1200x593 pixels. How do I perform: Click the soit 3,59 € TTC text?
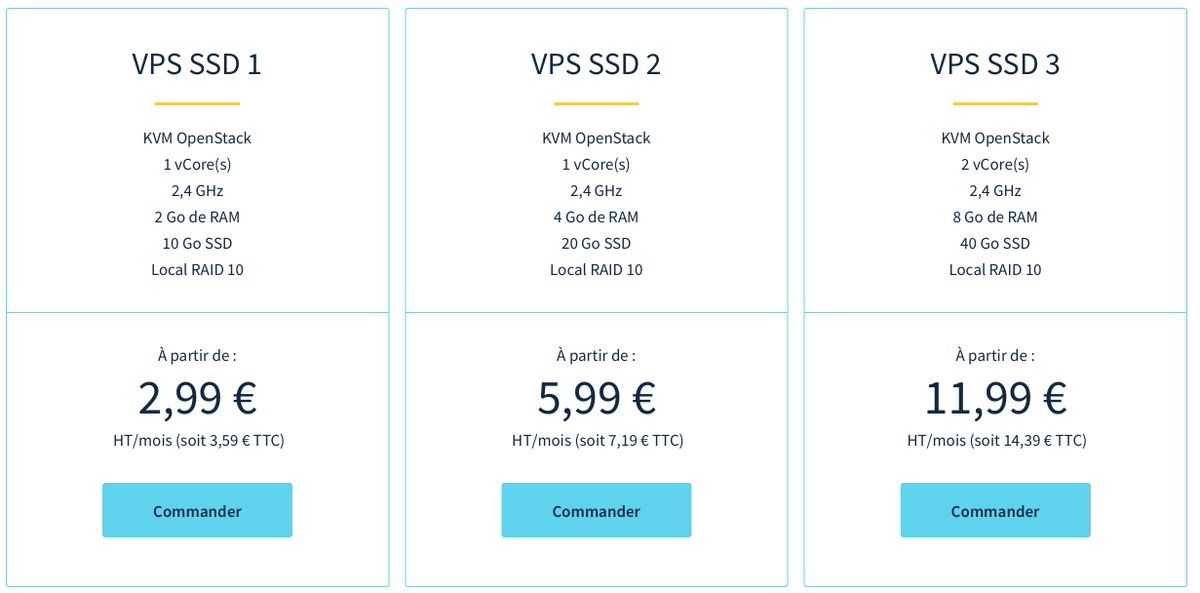(x=229, y=440)
